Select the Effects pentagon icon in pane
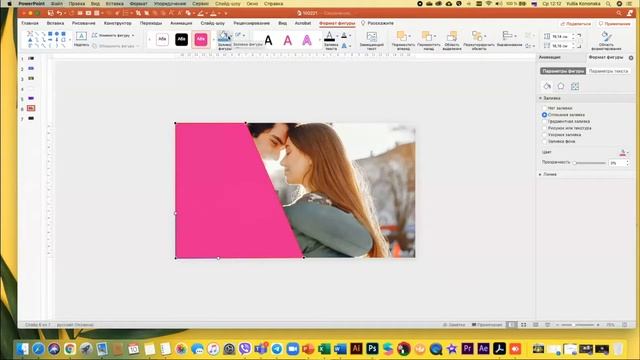The height and width of the screenshot is (360, 640). [x=561, y=86]
